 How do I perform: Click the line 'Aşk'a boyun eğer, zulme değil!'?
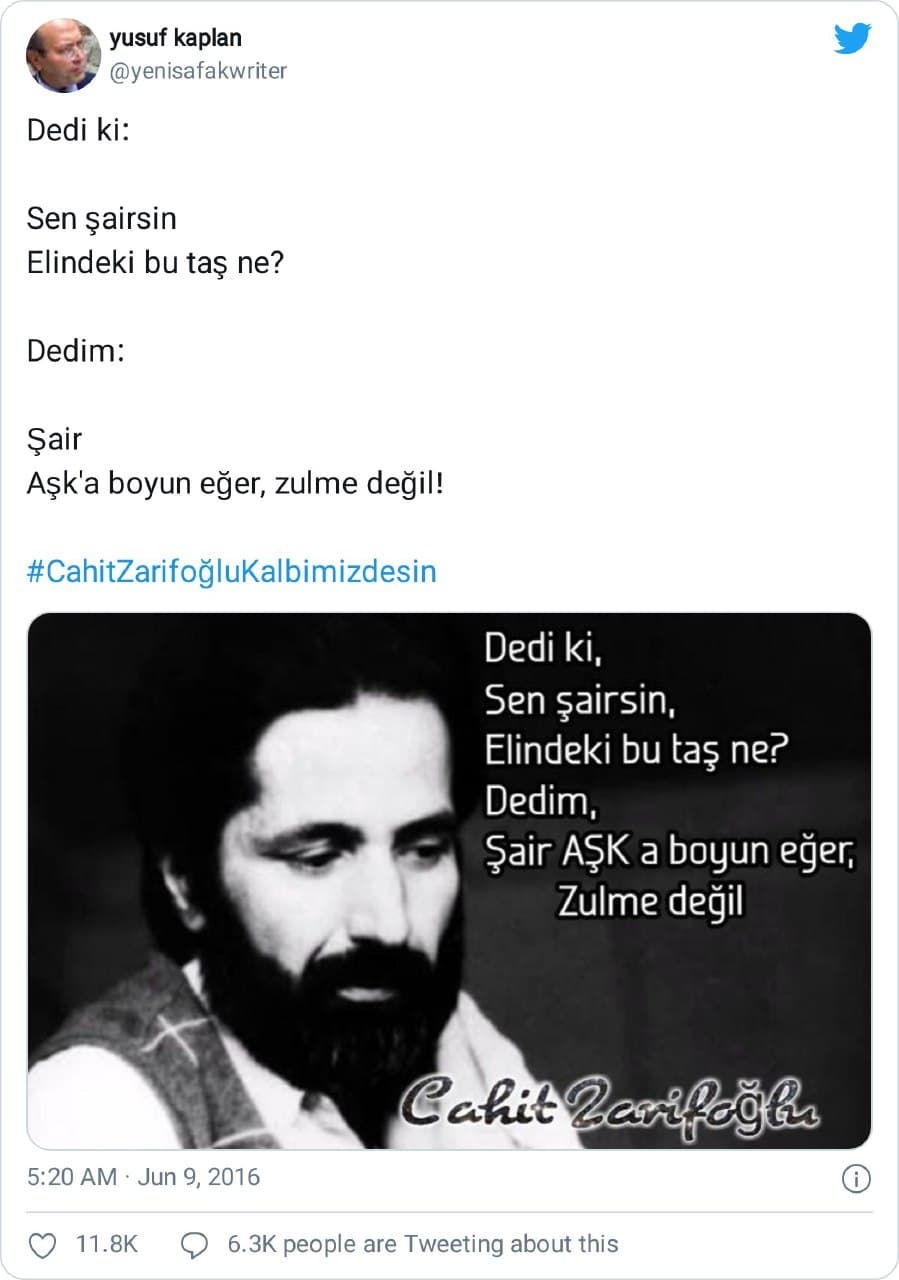click(235, 484)
